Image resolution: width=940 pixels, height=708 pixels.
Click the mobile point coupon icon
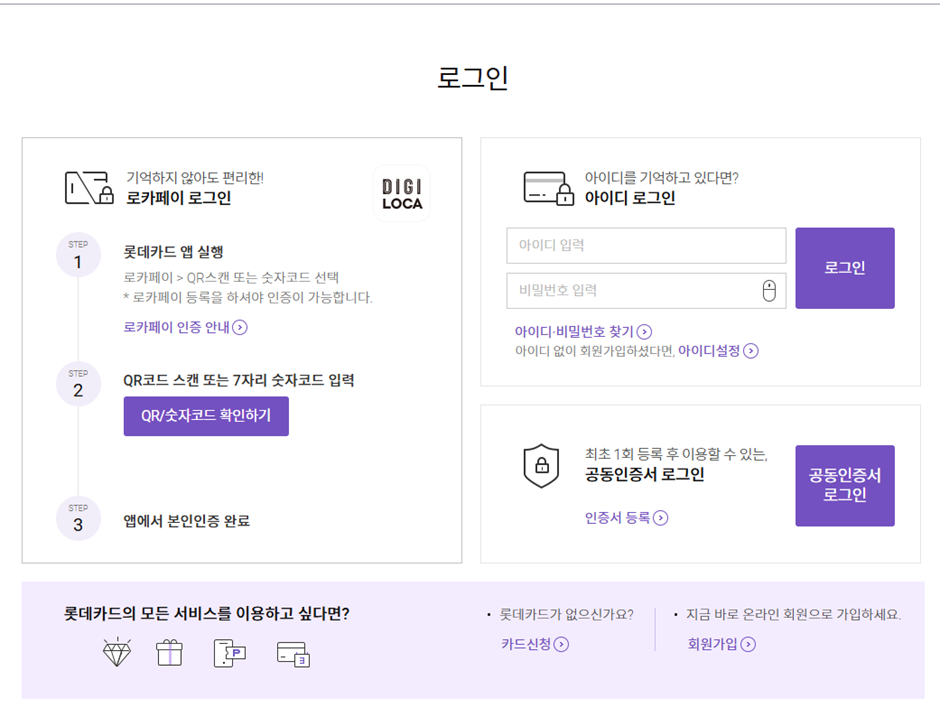(x=230, y=653)
